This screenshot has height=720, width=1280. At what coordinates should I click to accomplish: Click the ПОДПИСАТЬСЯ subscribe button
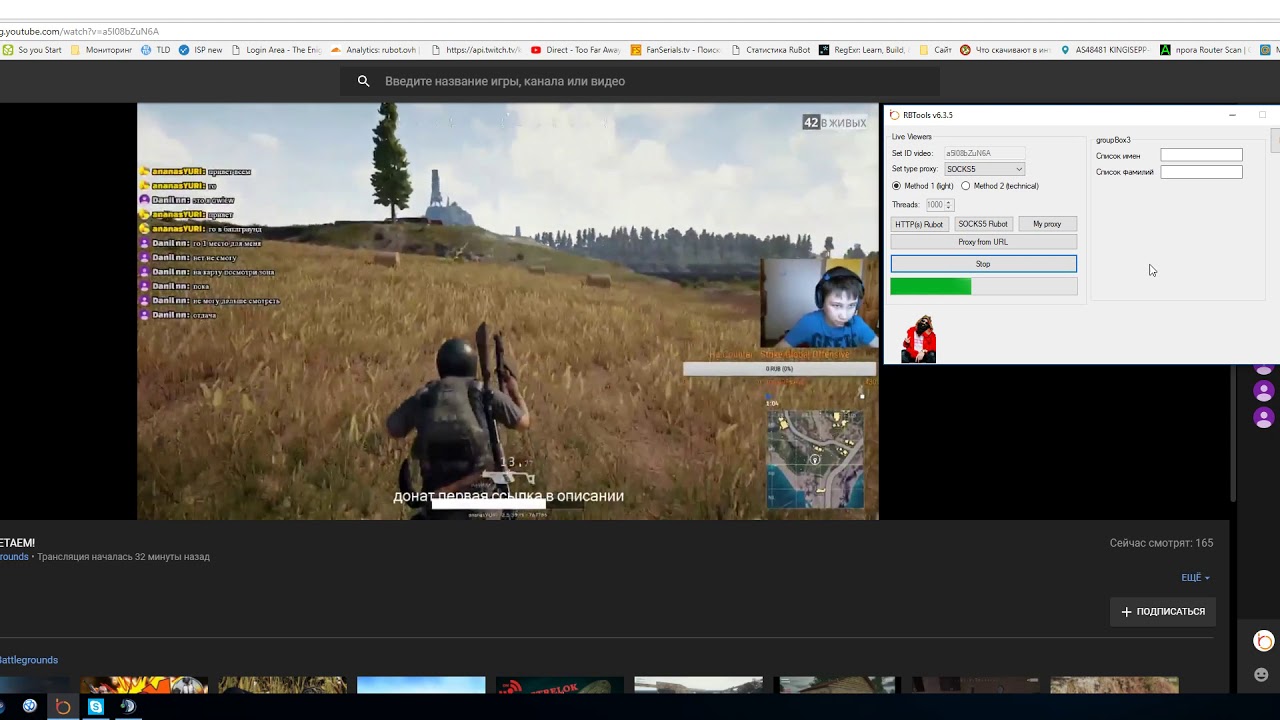[x=1163, y=612]
